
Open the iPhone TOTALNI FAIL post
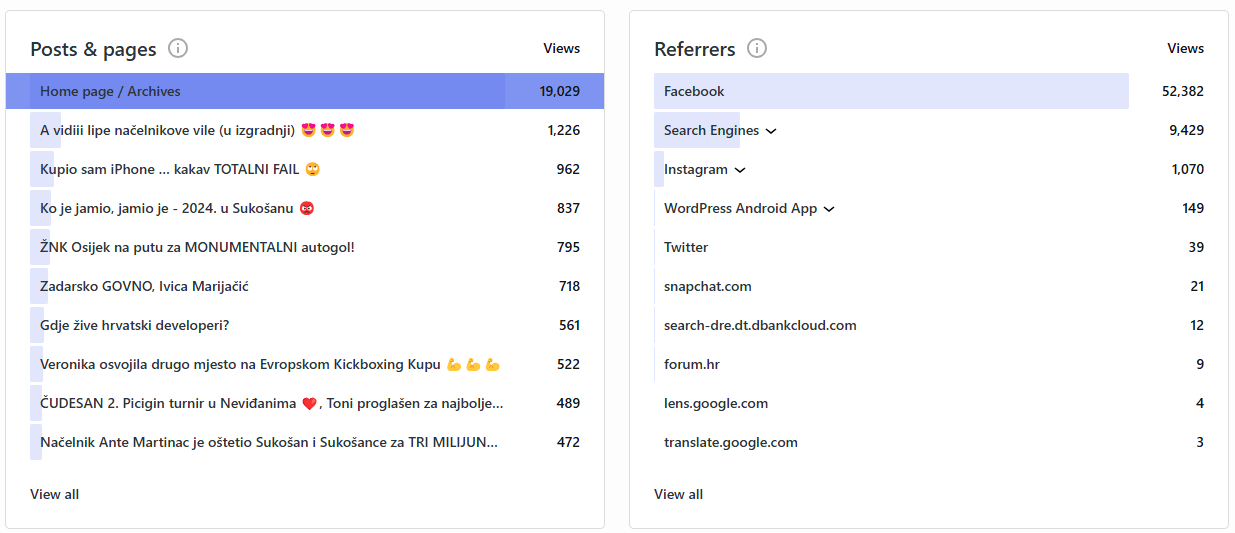(x=170, y=169)
